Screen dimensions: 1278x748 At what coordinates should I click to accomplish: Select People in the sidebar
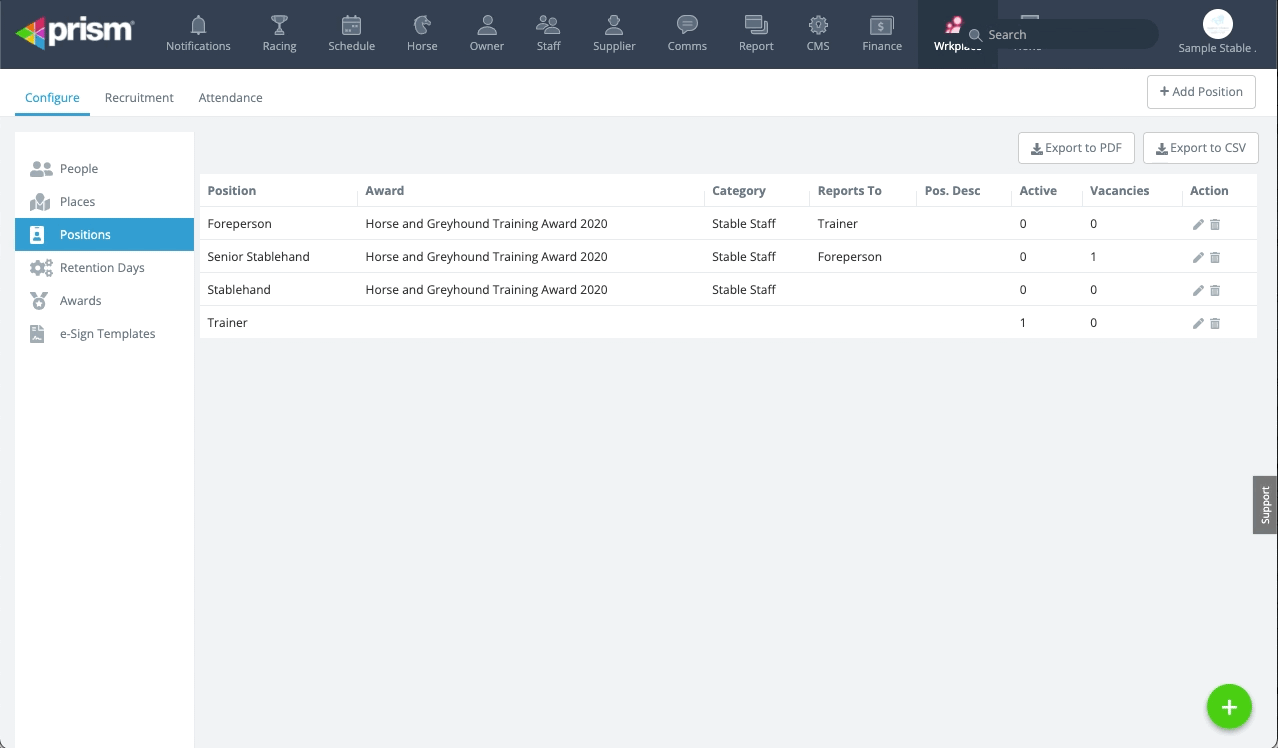pyautogui.click(x=78, y=169)
